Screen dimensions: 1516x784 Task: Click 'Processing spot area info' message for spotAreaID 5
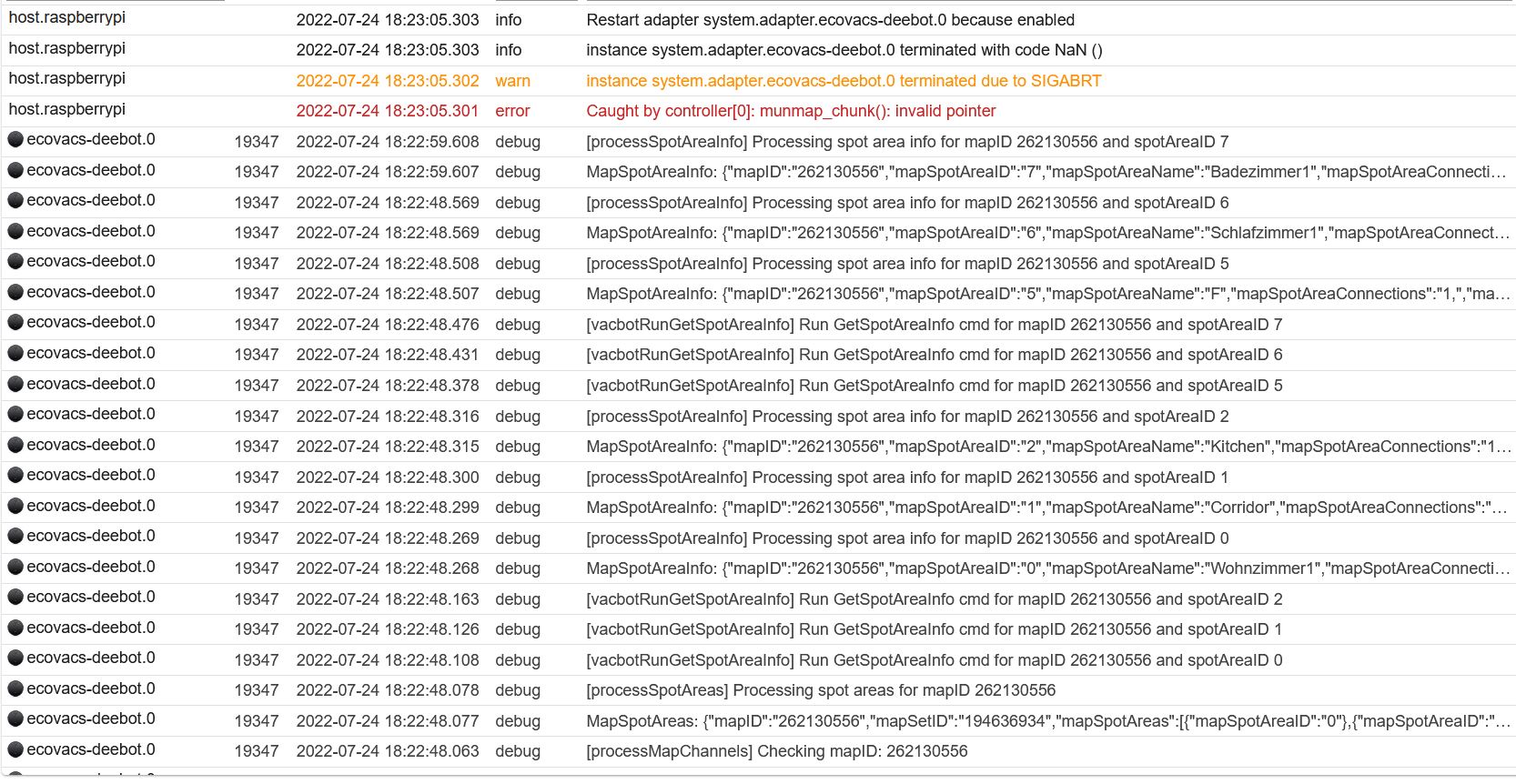click(x=907, y=264)
